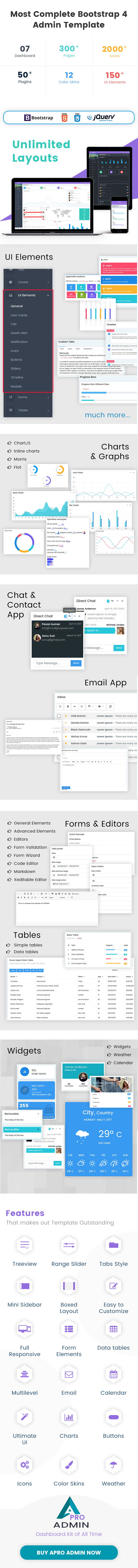Screen dimensions: 138x1568
Task: Click the CSS3 badge icon
Action: click(x=77, y=117)
